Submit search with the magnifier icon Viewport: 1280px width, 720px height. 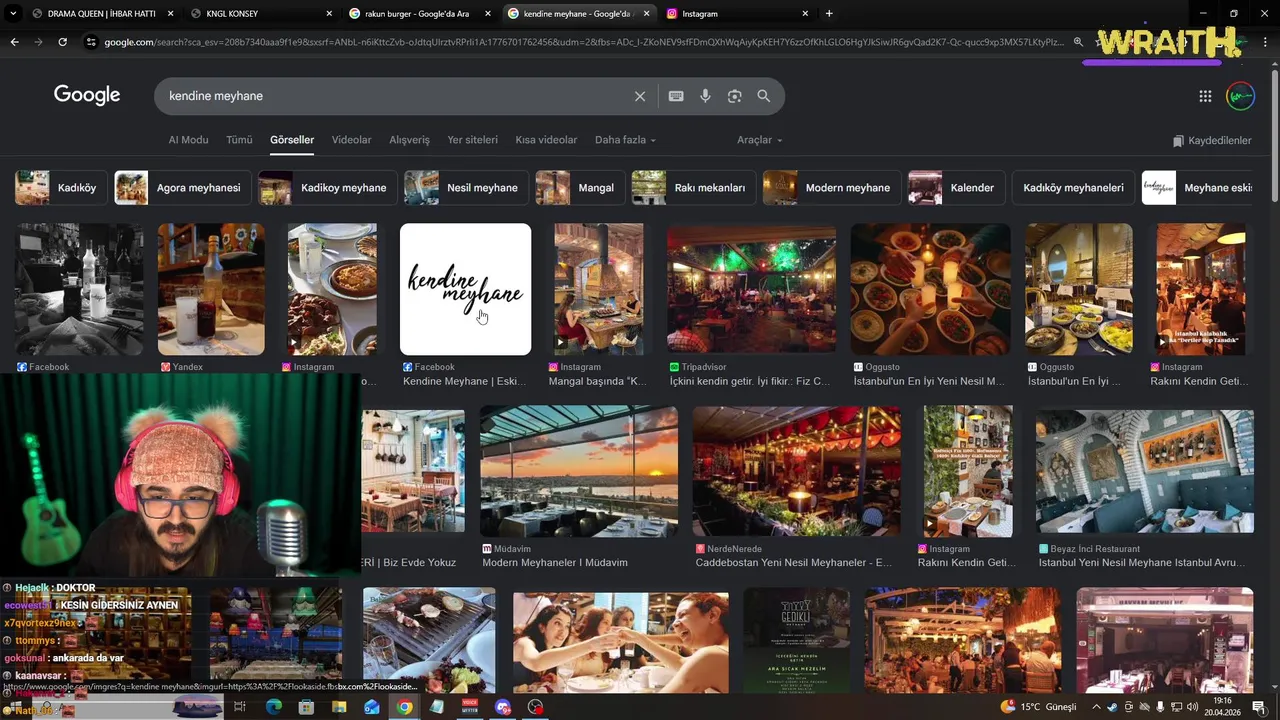pos(764,96)
